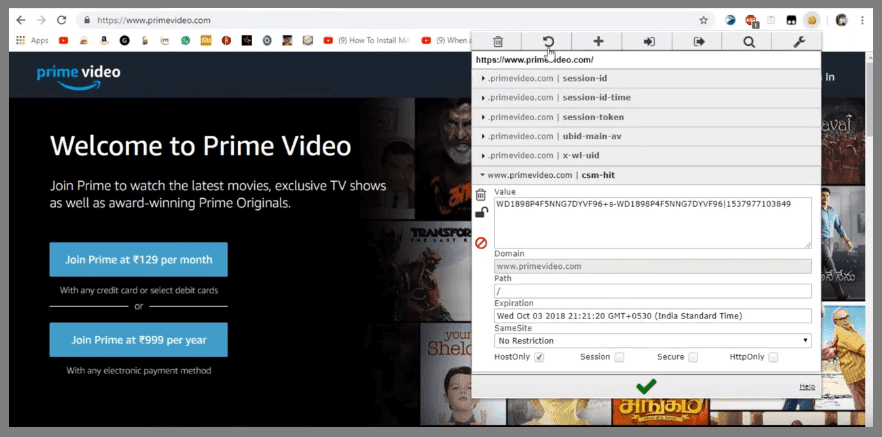Add a new cookie with the plus icon

coord(598,42)
